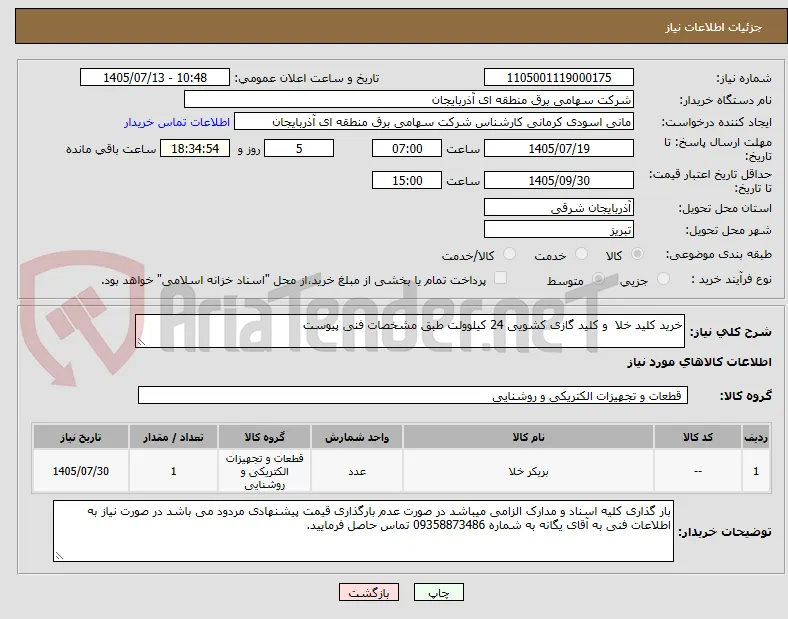The height and width of the screenshot is (619, 788).
Task: Click the resize handle of buyer notes textarea
Action: (x=59, y=556)
